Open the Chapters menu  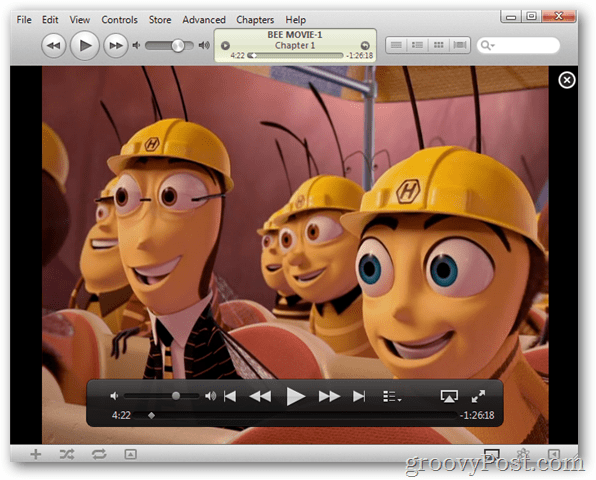255,20
